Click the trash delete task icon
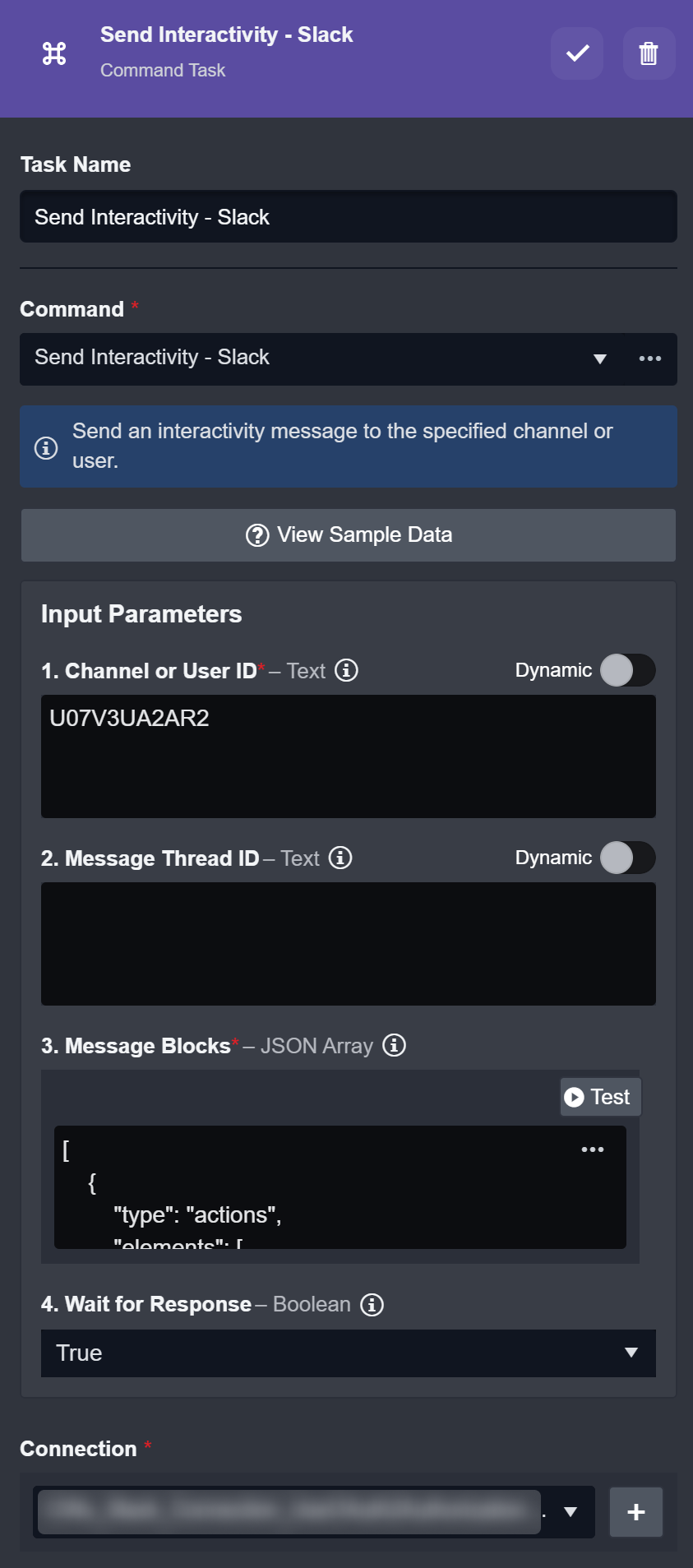Viewport: 693px width, 1568px height. 649,53
